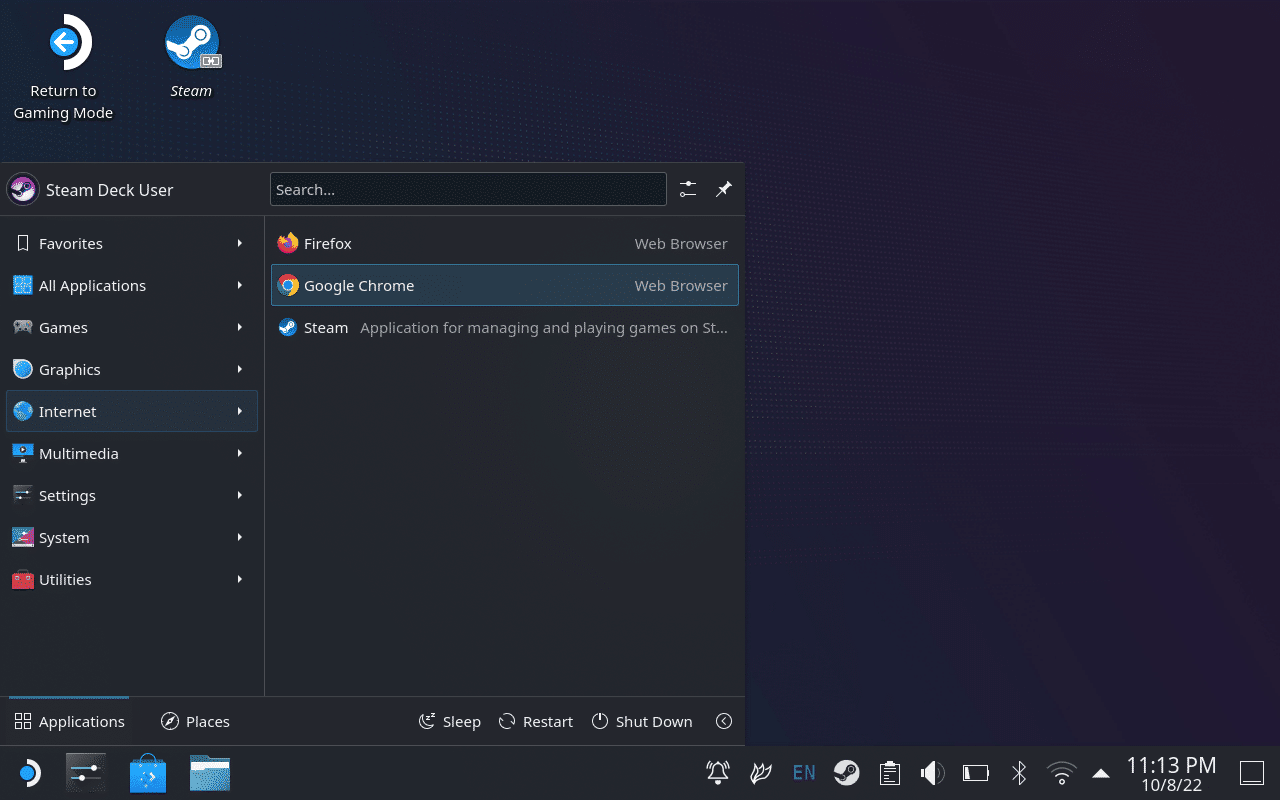Click the EN keyboard layout indicator
1280x800 pixels.
pos(804,772)
